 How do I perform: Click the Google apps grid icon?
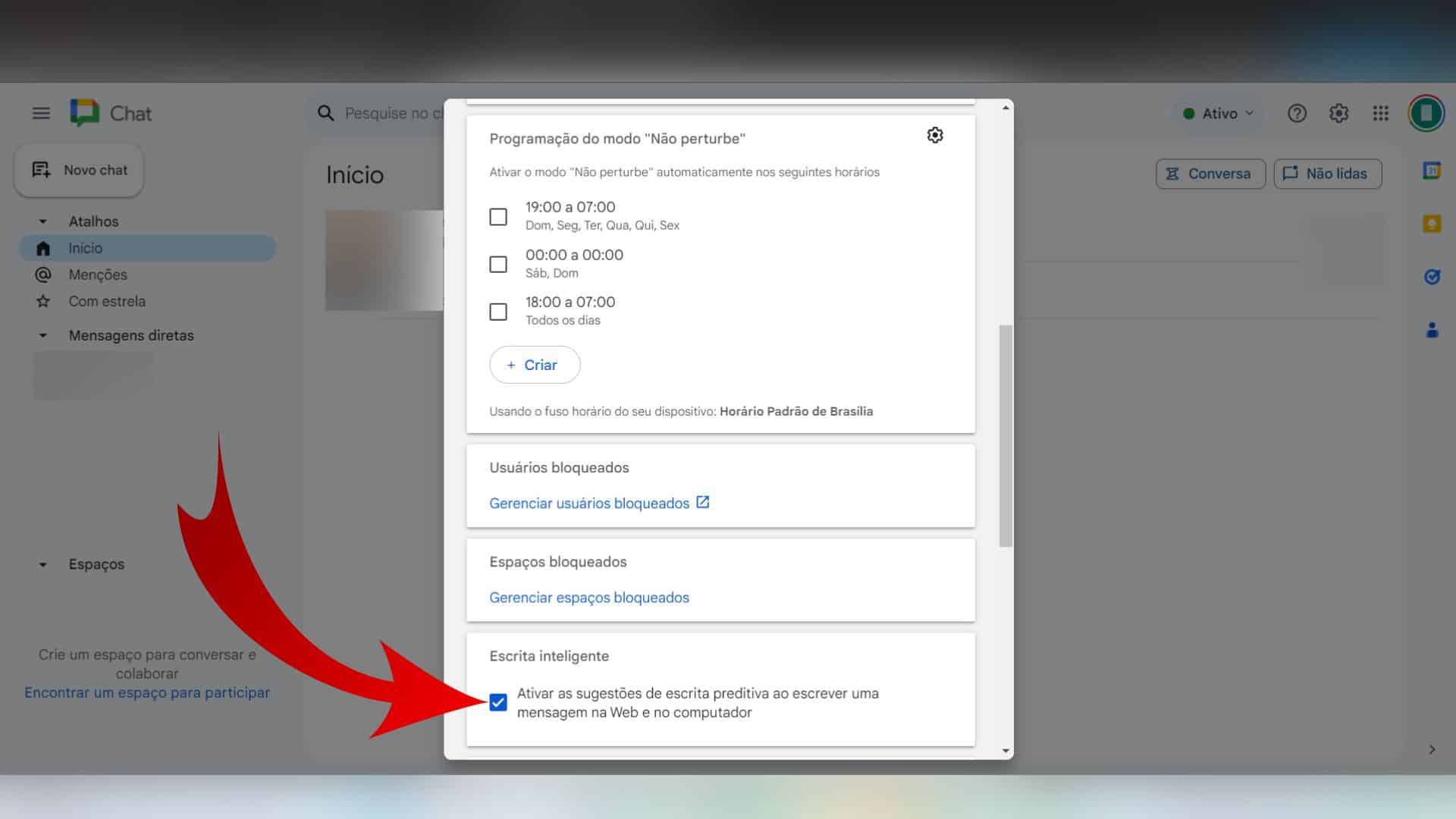coord(1380,112)
